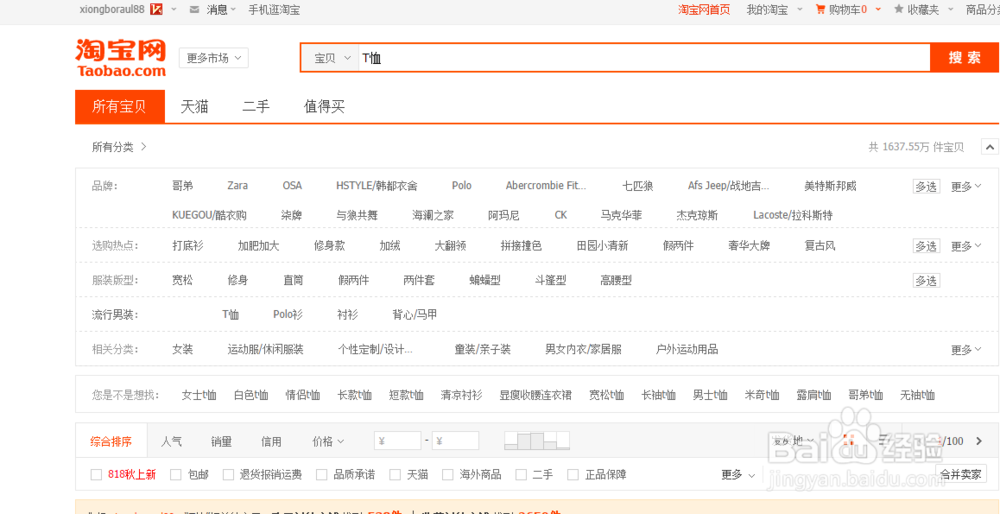Select brand HSTYLE/韩都衣舍
This screenshot has height=514, width=1000.
click(377, 186)
